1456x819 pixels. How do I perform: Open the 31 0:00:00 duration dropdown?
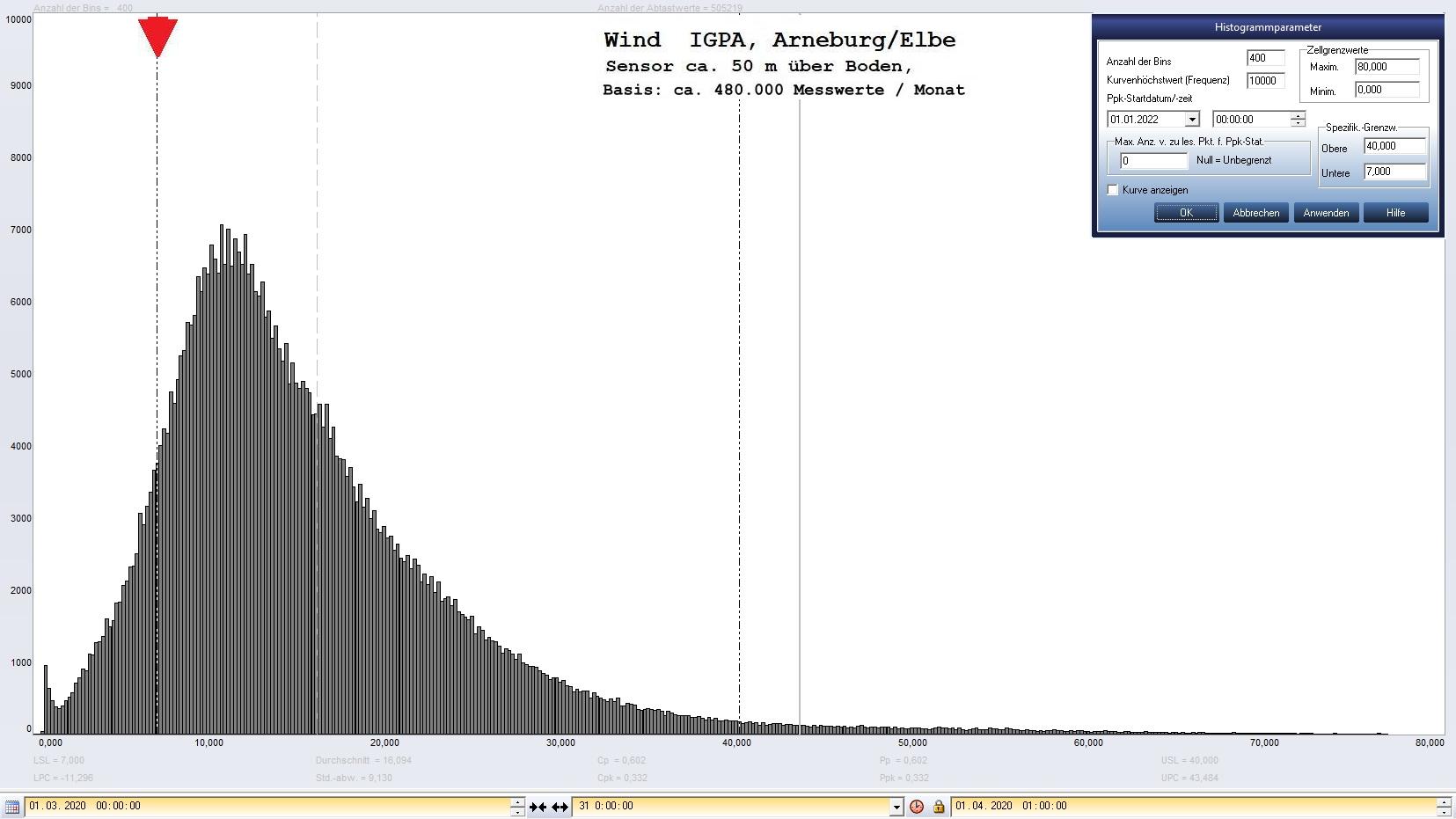896,807
